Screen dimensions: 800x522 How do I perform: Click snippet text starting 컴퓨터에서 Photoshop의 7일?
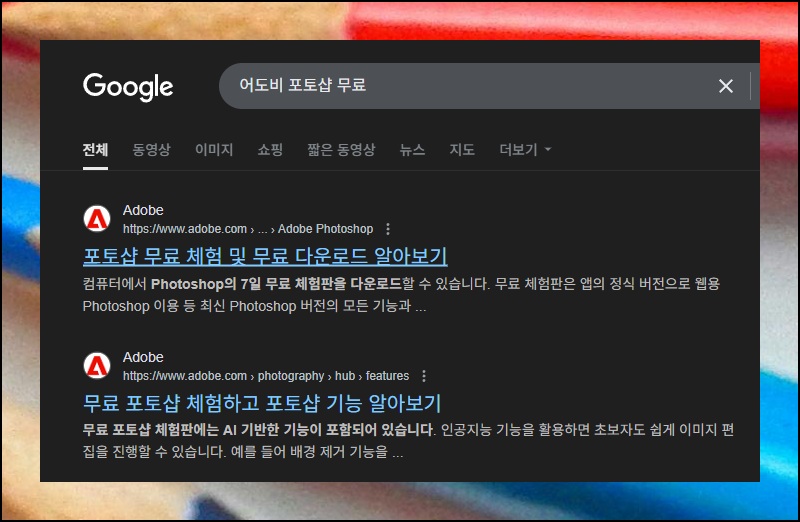click(401, 295)
